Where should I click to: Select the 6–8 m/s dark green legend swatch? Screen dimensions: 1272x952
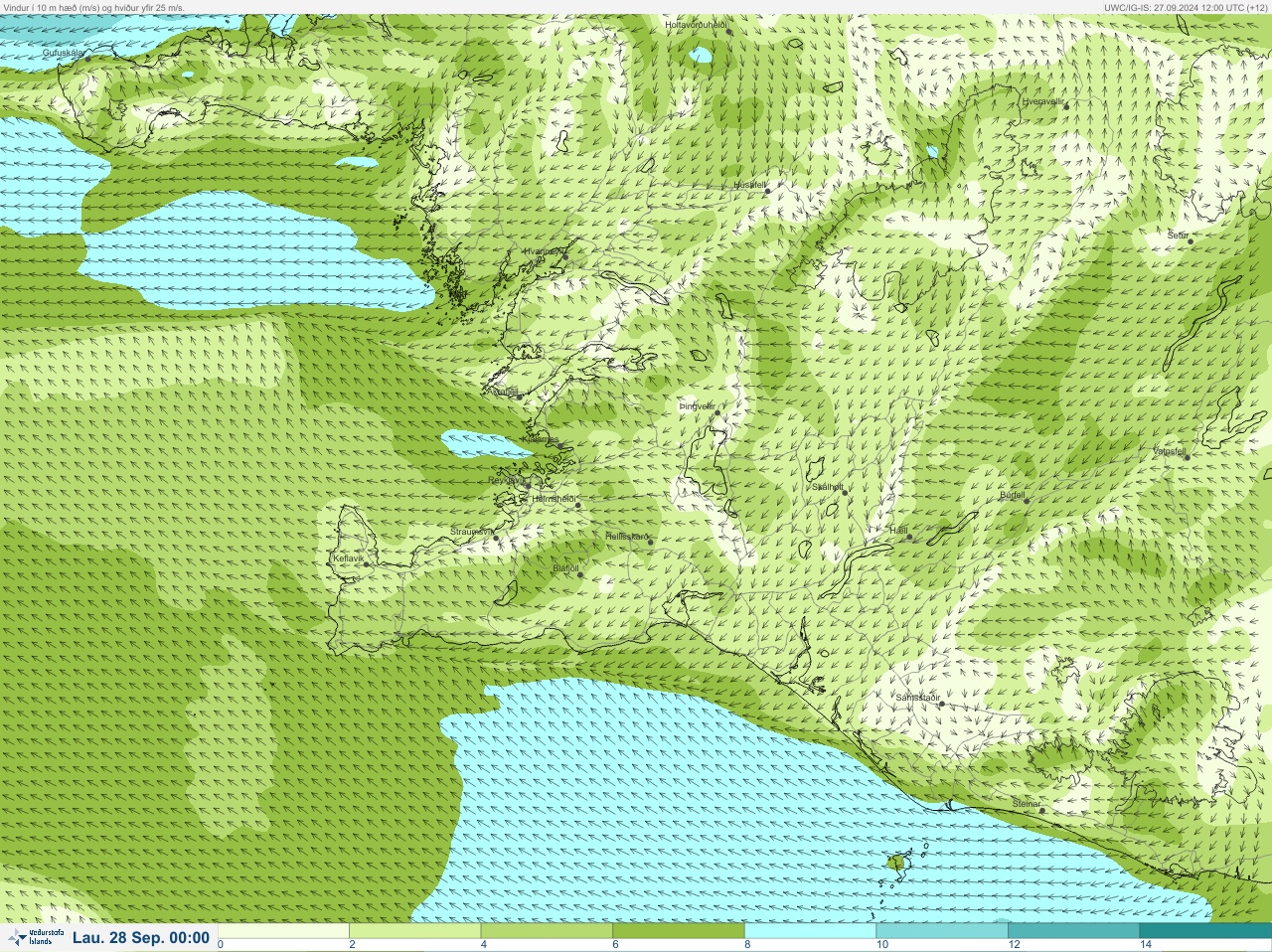click(679, 931)
